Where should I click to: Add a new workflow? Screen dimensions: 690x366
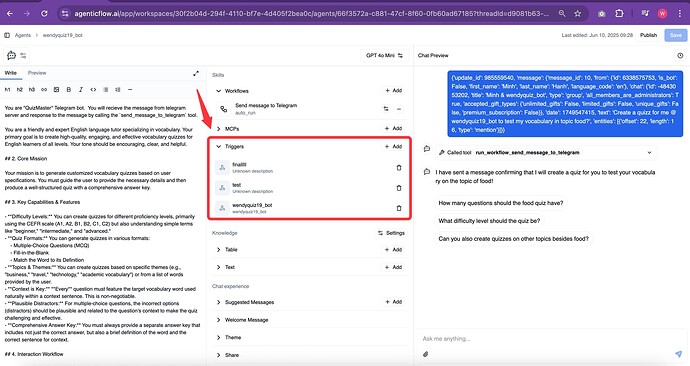(x=393, y=90)
